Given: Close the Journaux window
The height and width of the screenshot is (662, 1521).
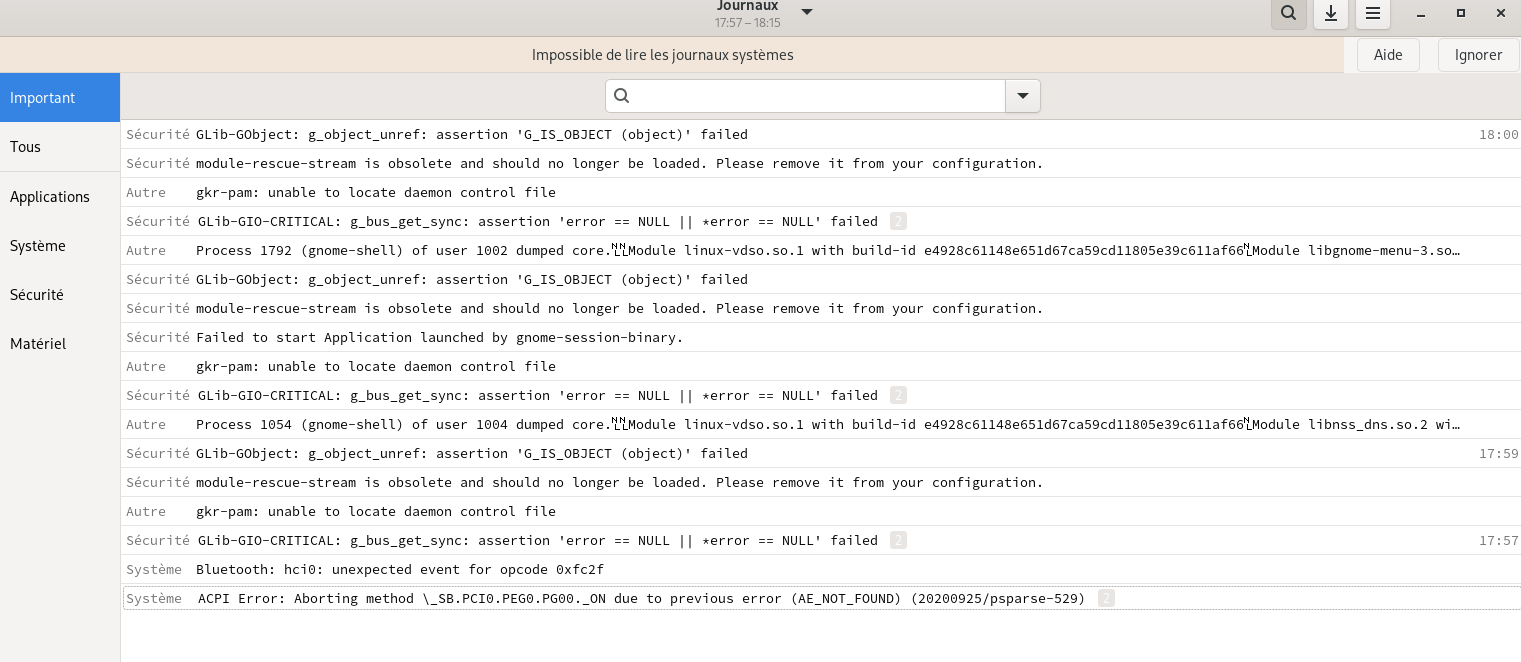Looking at the screenshot, I should point(1501,13).
